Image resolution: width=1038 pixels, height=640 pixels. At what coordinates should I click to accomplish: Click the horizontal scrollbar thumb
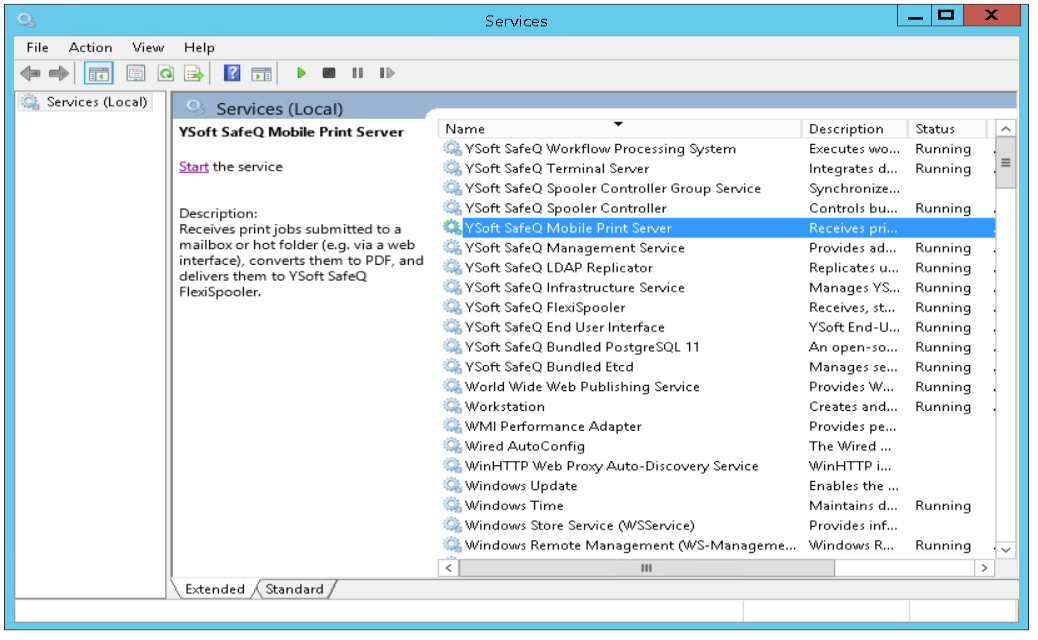coord(645,568)
